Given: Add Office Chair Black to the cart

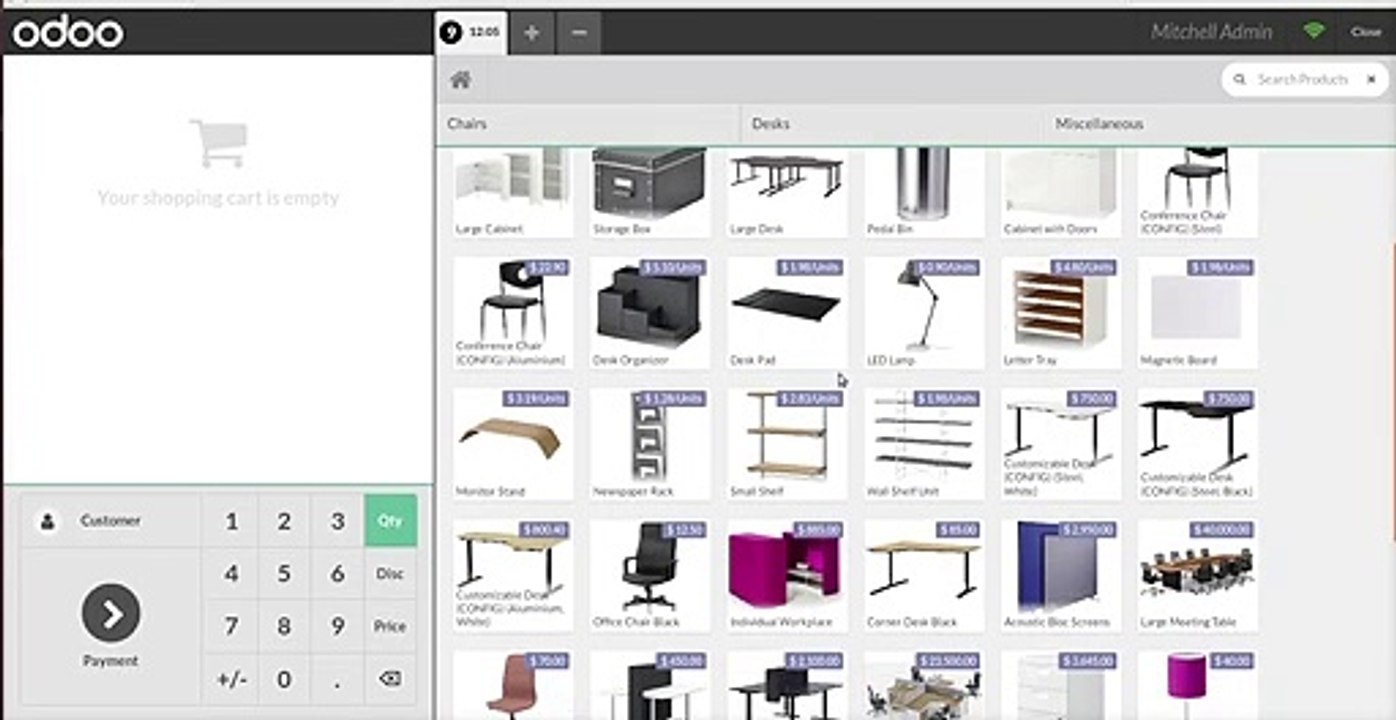Looking at the screenshot, I should pos(650,575).
